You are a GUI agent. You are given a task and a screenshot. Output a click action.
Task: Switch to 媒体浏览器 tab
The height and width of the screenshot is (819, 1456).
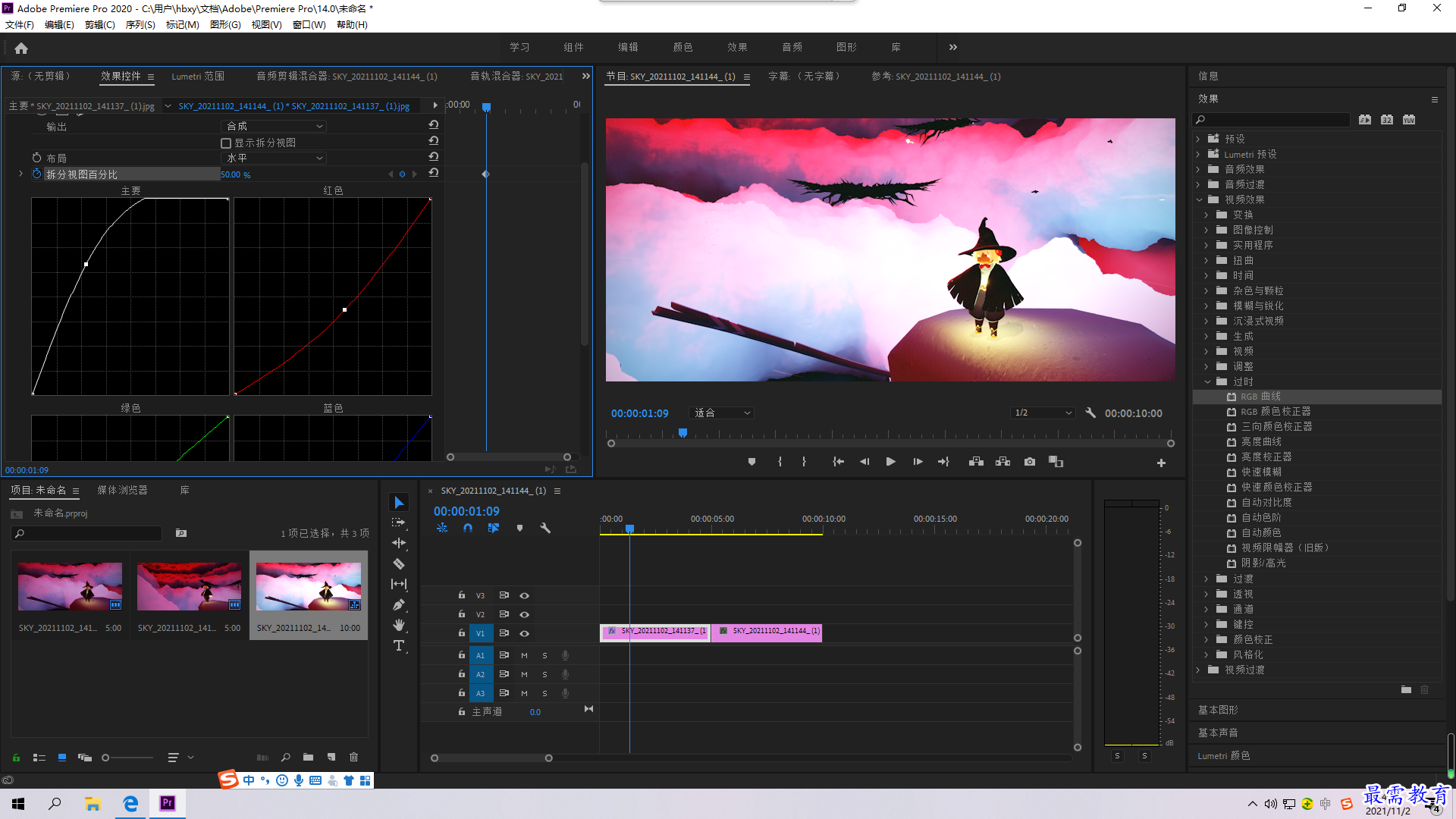[x=122, y=490]
